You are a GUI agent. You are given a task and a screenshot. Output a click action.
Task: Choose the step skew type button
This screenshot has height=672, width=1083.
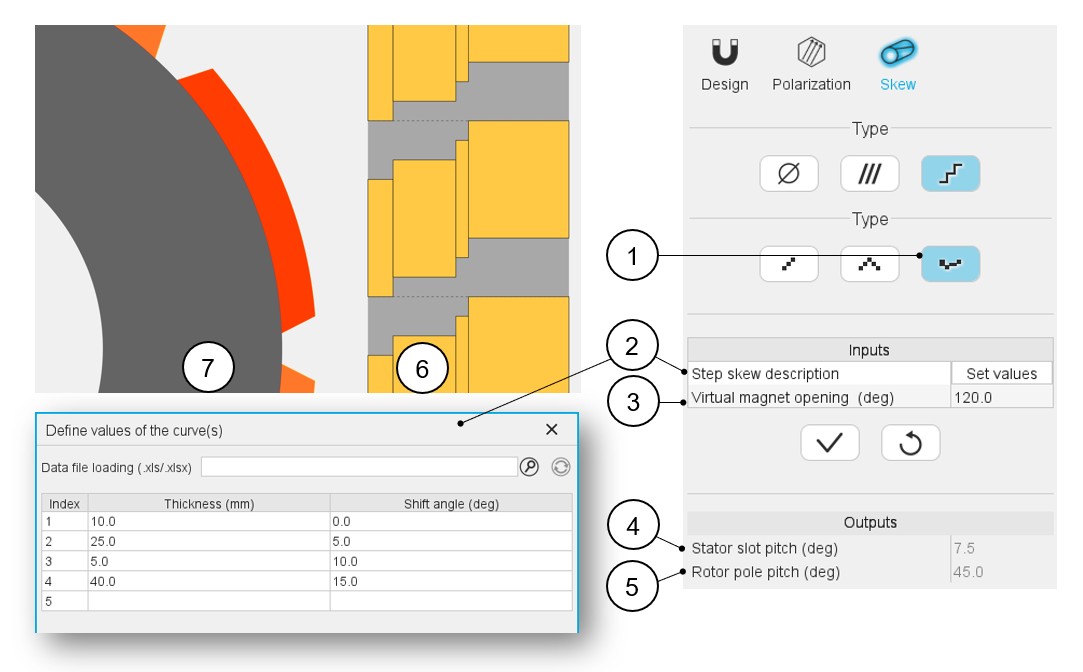pyautogui.click(x=950, y=173)
